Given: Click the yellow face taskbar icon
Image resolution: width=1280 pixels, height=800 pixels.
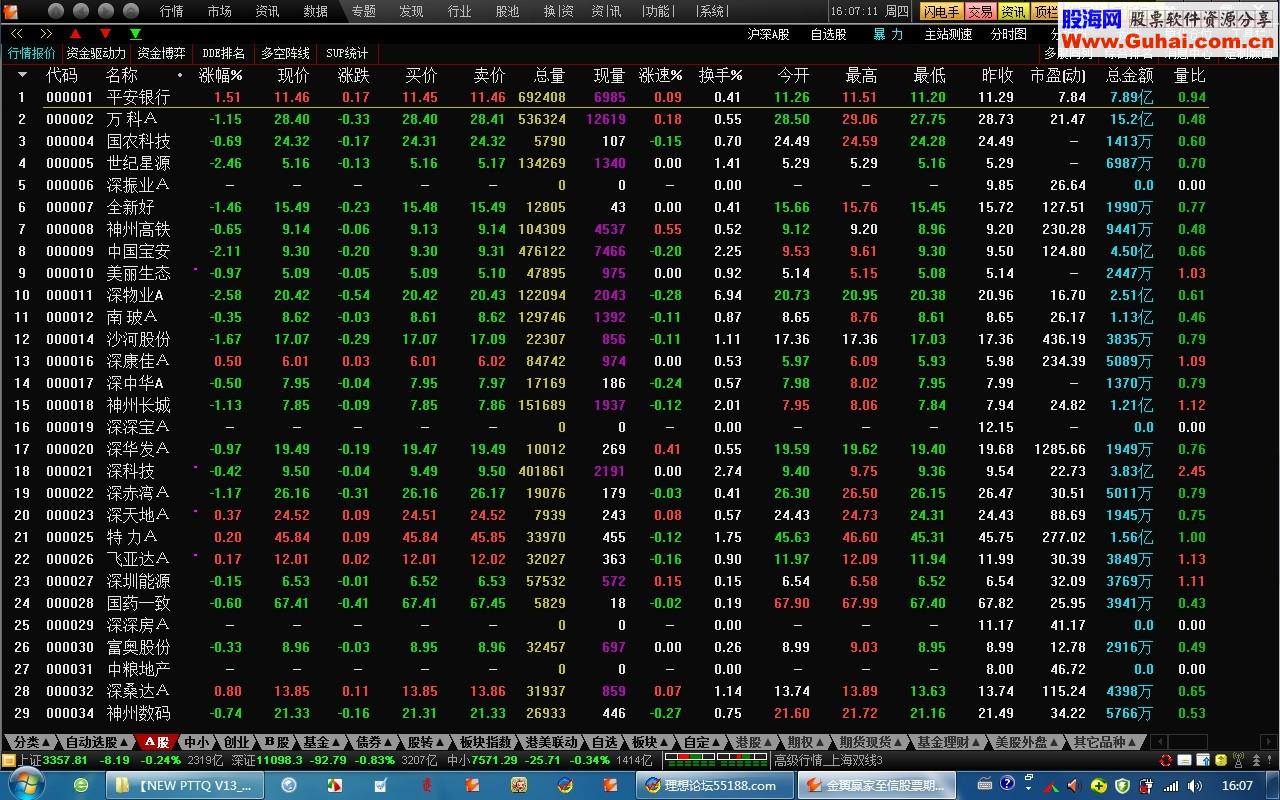Looking at the screenshot, I should point(519,785).
